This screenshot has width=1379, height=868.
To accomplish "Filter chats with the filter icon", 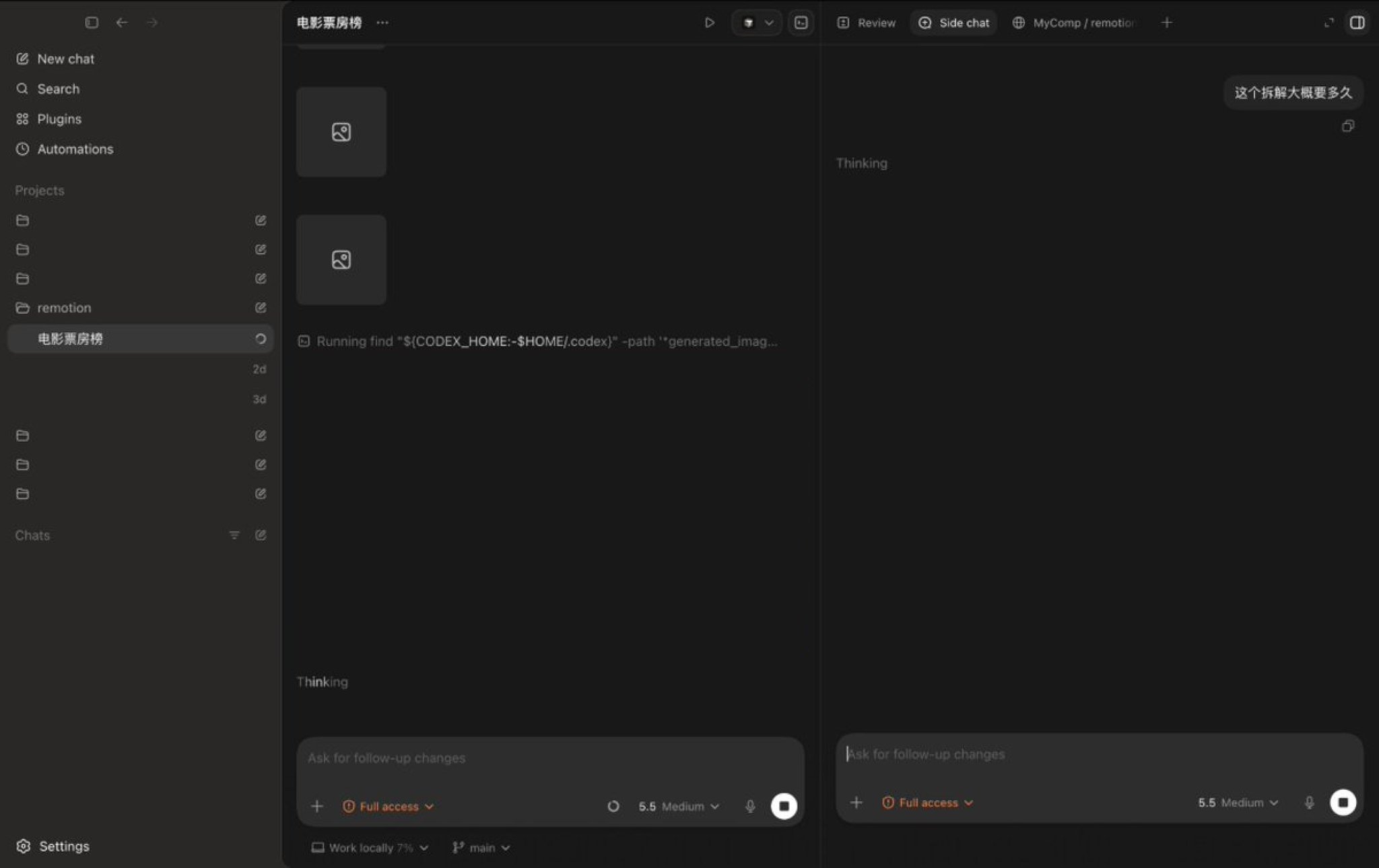I will (x=234, y=535).
